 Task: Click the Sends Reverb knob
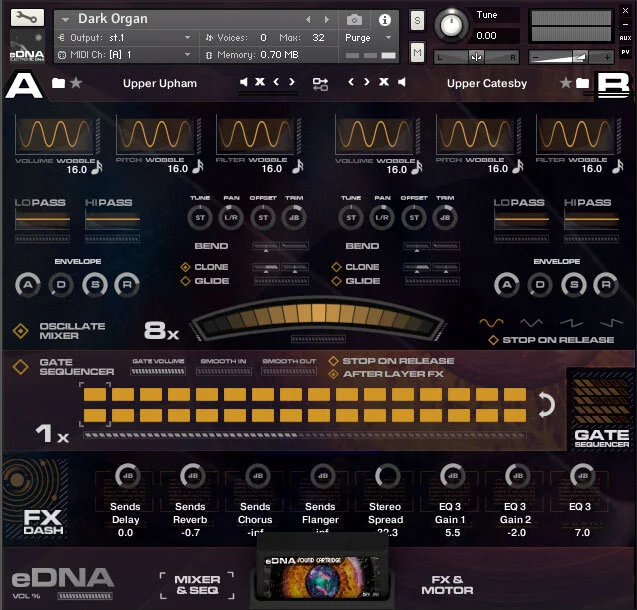pos(193,476)
